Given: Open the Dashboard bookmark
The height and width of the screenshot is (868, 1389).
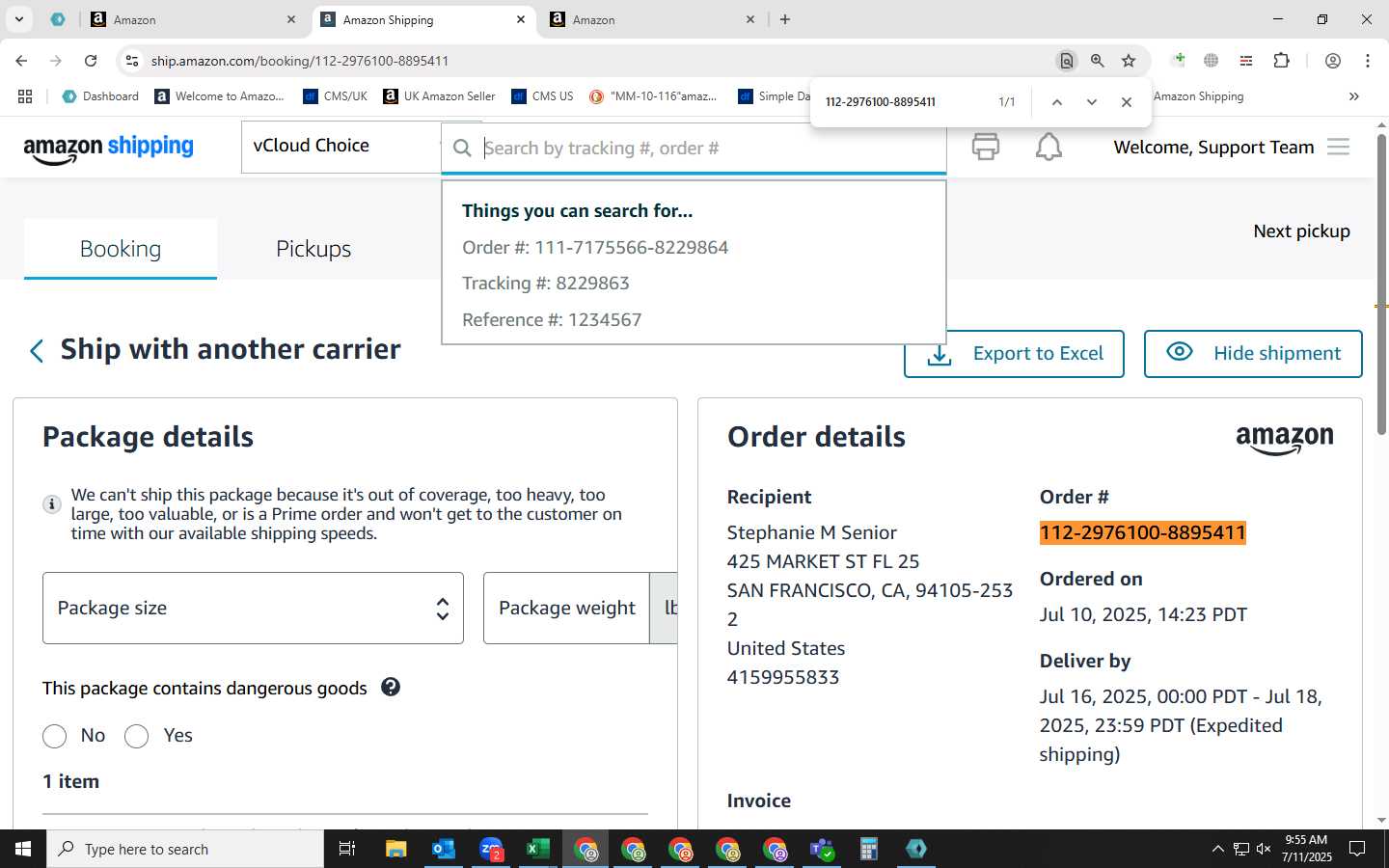Looking at the screenshot, I should (x=100, y=96).
